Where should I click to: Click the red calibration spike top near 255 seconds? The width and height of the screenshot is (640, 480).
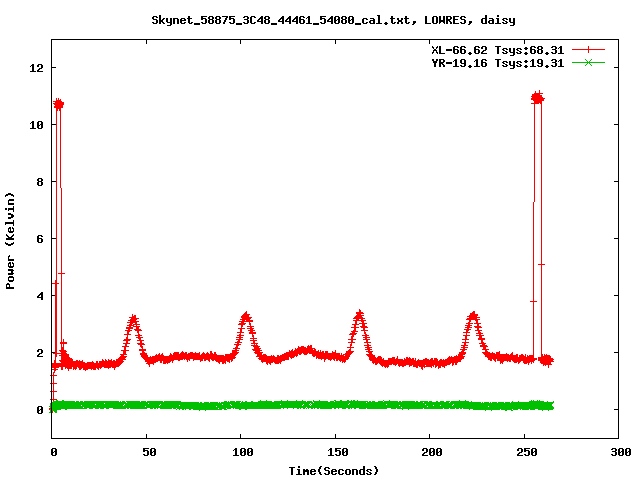pos(538,98)
